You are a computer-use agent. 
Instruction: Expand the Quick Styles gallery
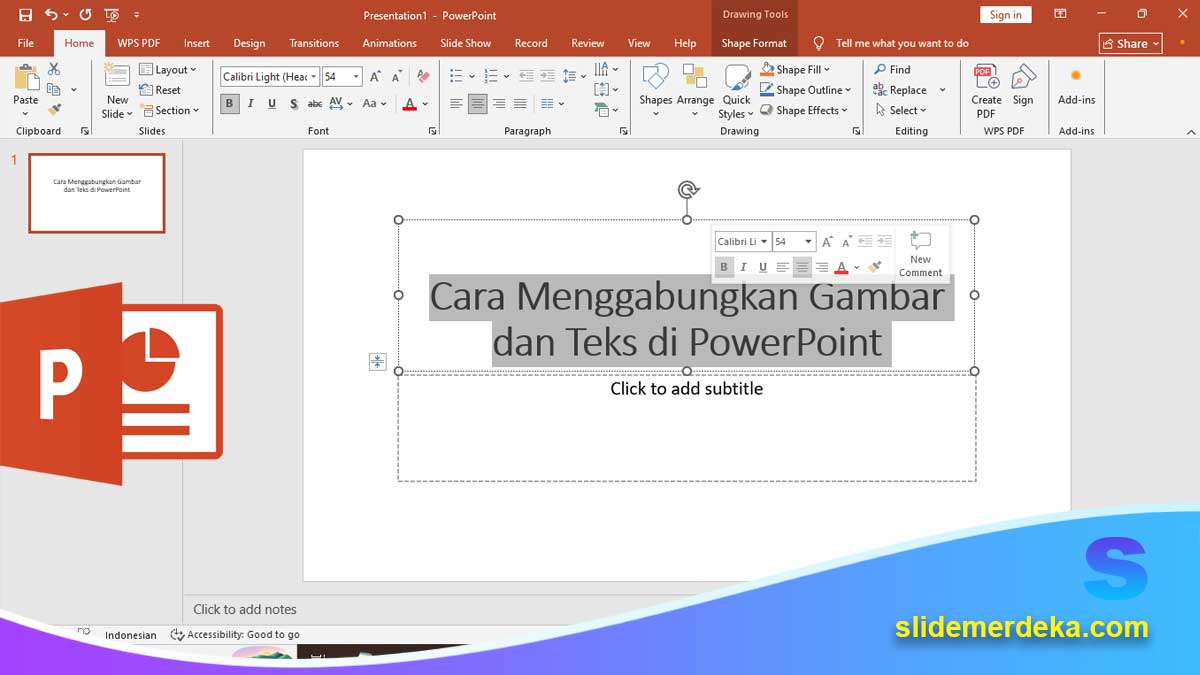(736, 91)
